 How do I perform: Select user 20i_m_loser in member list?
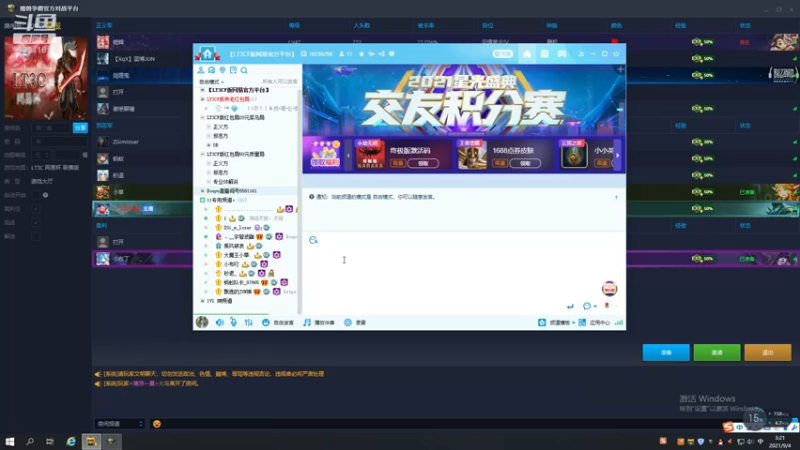coord(238,228)
